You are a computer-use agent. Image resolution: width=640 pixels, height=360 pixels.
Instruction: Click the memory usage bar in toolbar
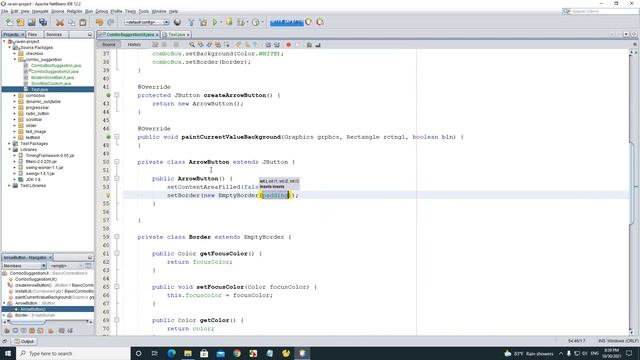point(287,22)
